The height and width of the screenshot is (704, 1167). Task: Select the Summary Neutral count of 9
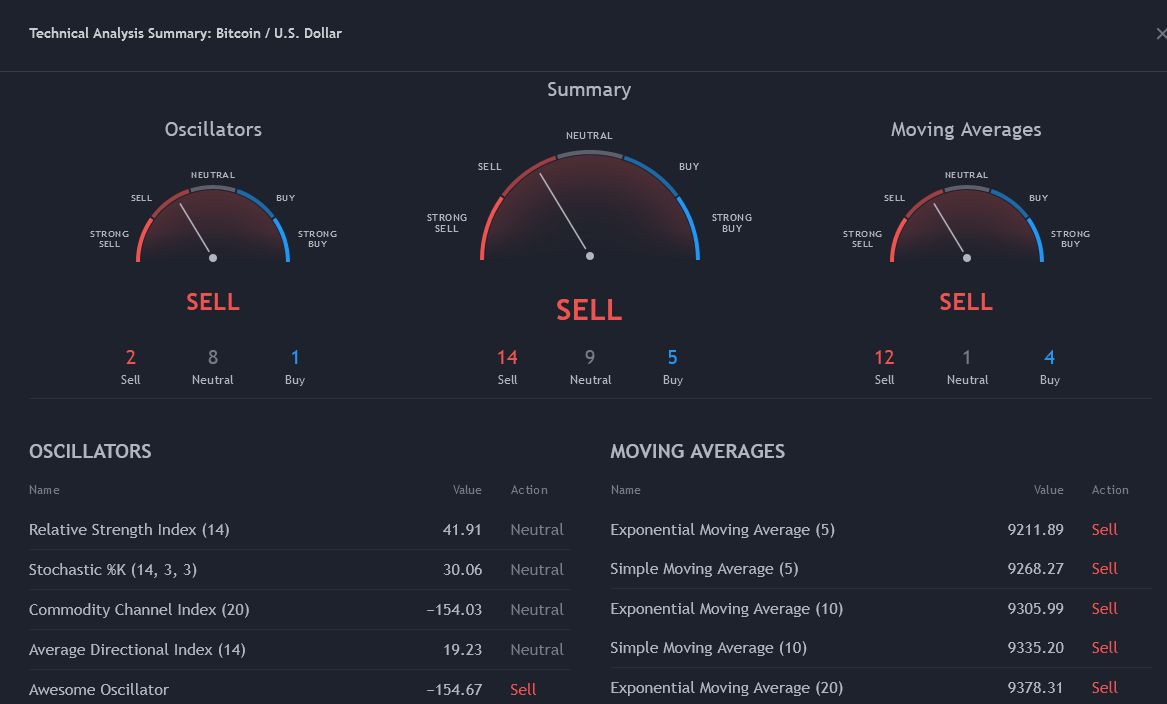click(589, 357)
